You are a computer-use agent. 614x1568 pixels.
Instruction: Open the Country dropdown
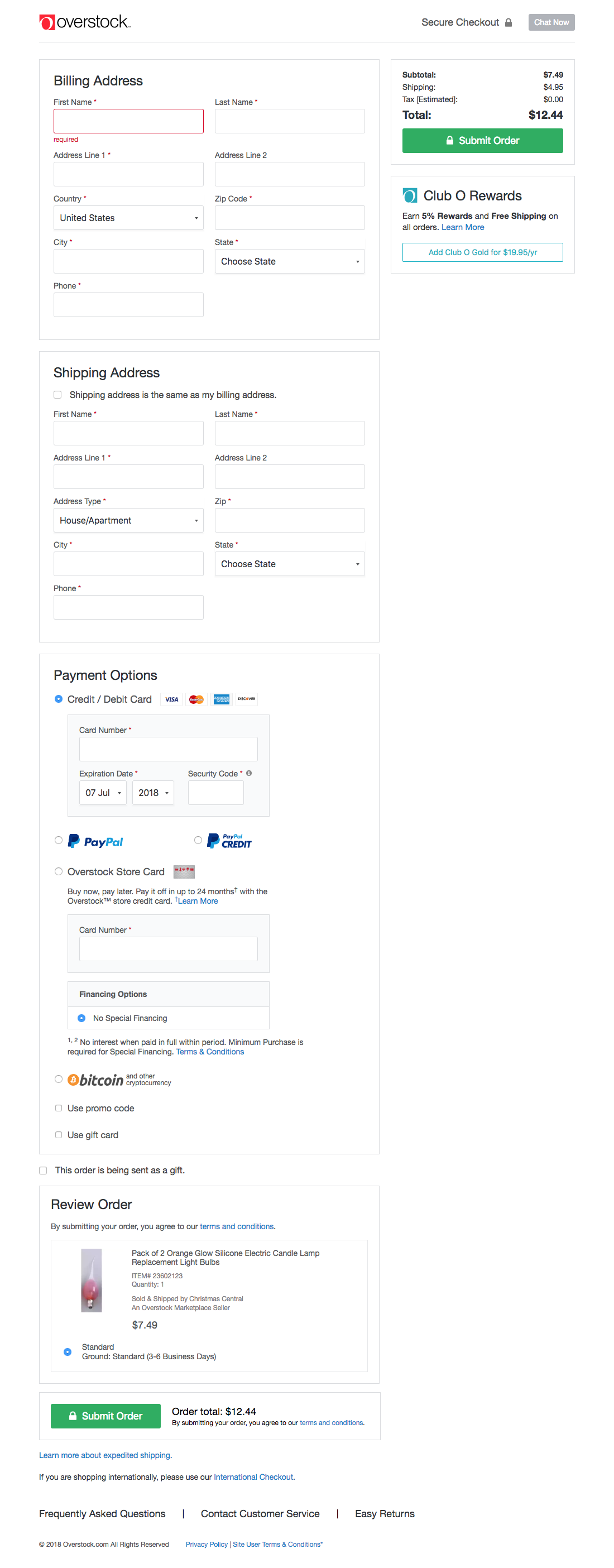click(128, 217)
